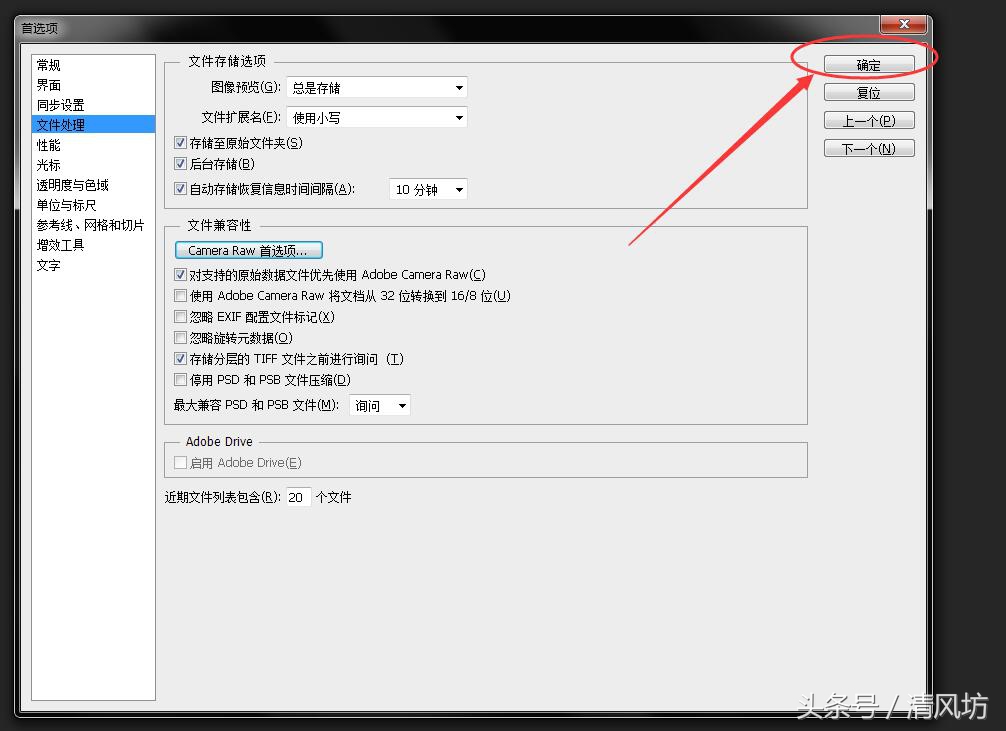This screenshot has width=1006, height=731.
Task: Uncheck 存储至原始文件夹 option
Action: (180, 142)
